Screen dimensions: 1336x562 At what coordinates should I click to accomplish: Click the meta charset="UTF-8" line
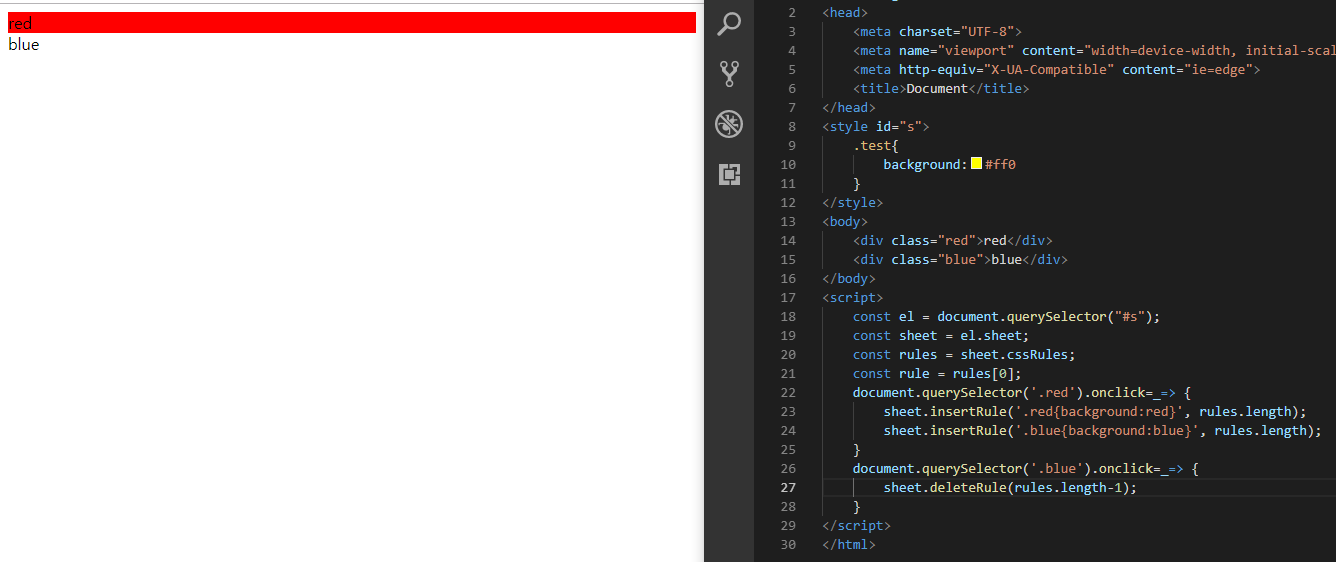[x=937, y=32]
